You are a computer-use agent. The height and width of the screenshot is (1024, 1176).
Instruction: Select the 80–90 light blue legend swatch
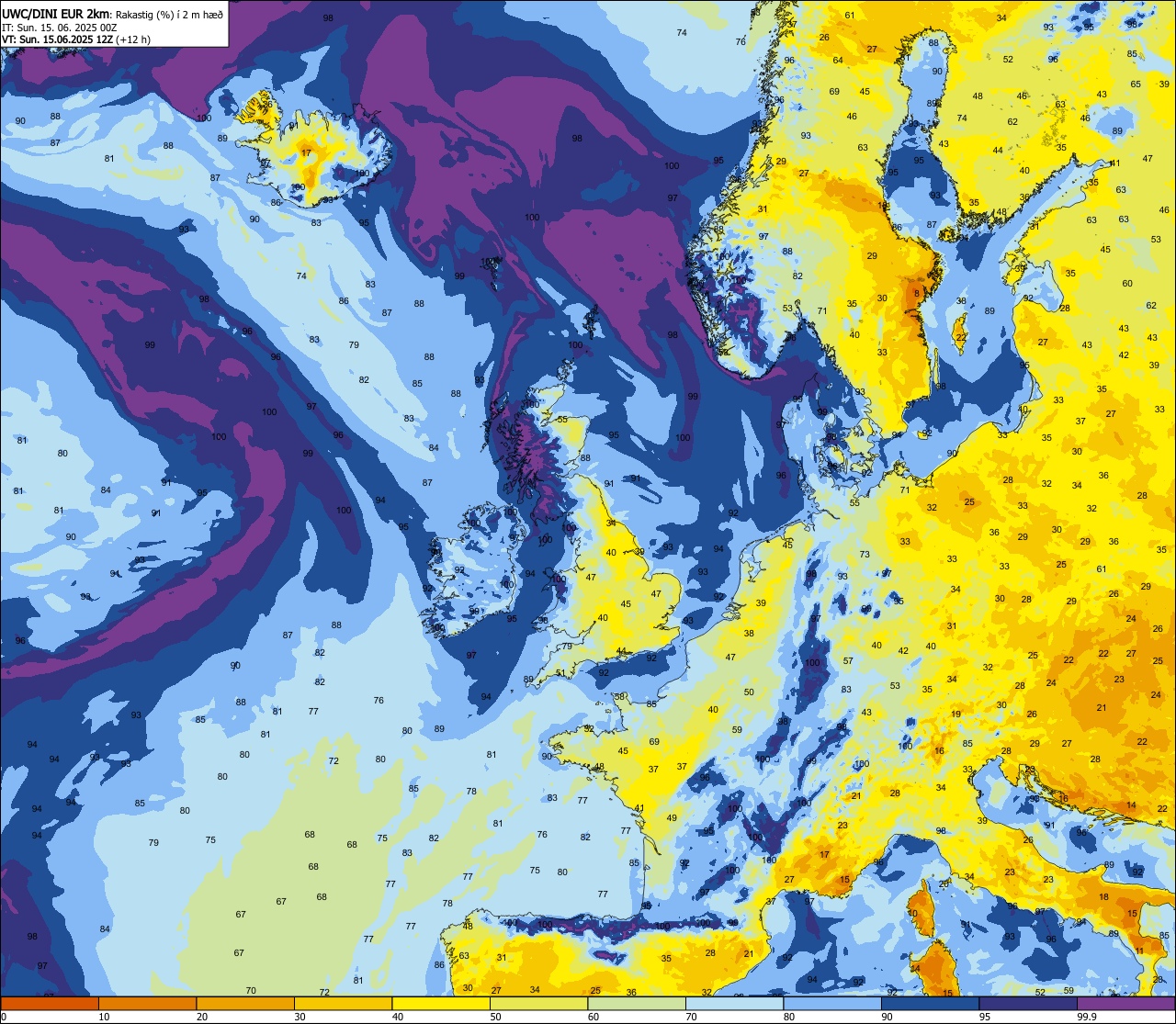click(x=832, y=1003)
